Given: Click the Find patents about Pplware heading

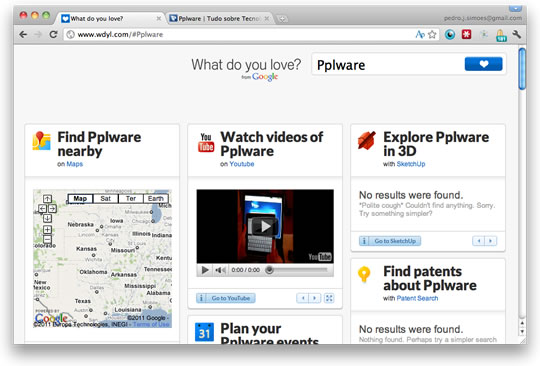Looking at the screenshot, I should pyautogui.click(x=430, y=278).
